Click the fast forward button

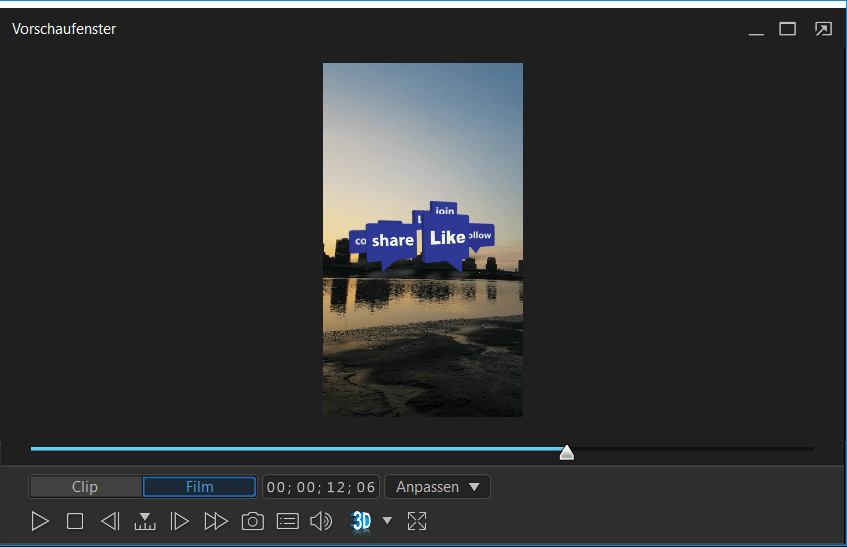(x=216, y=521)
